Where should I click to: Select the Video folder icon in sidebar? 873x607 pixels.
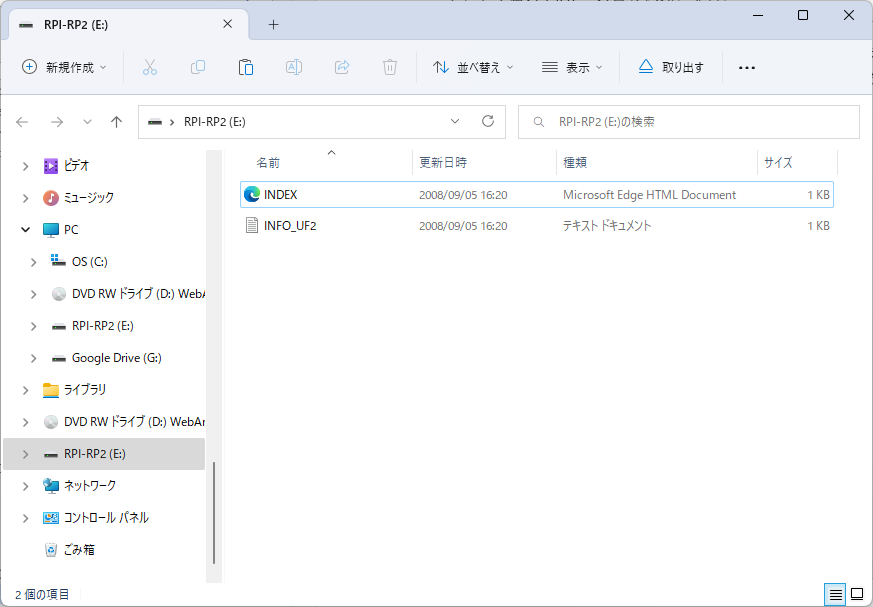click(x=51, y=166)
